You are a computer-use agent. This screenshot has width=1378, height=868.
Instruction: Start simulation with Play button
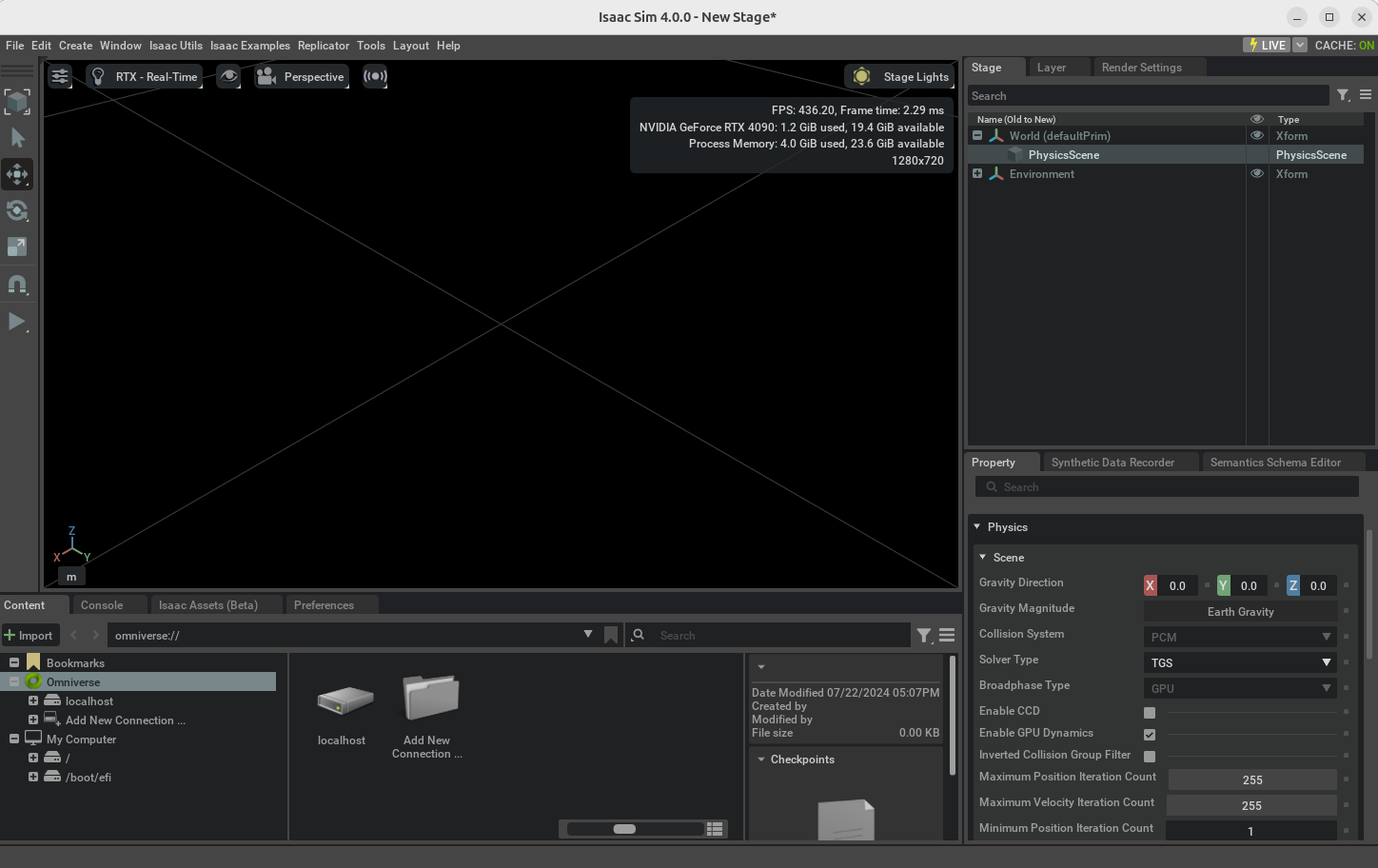point(17,321)
